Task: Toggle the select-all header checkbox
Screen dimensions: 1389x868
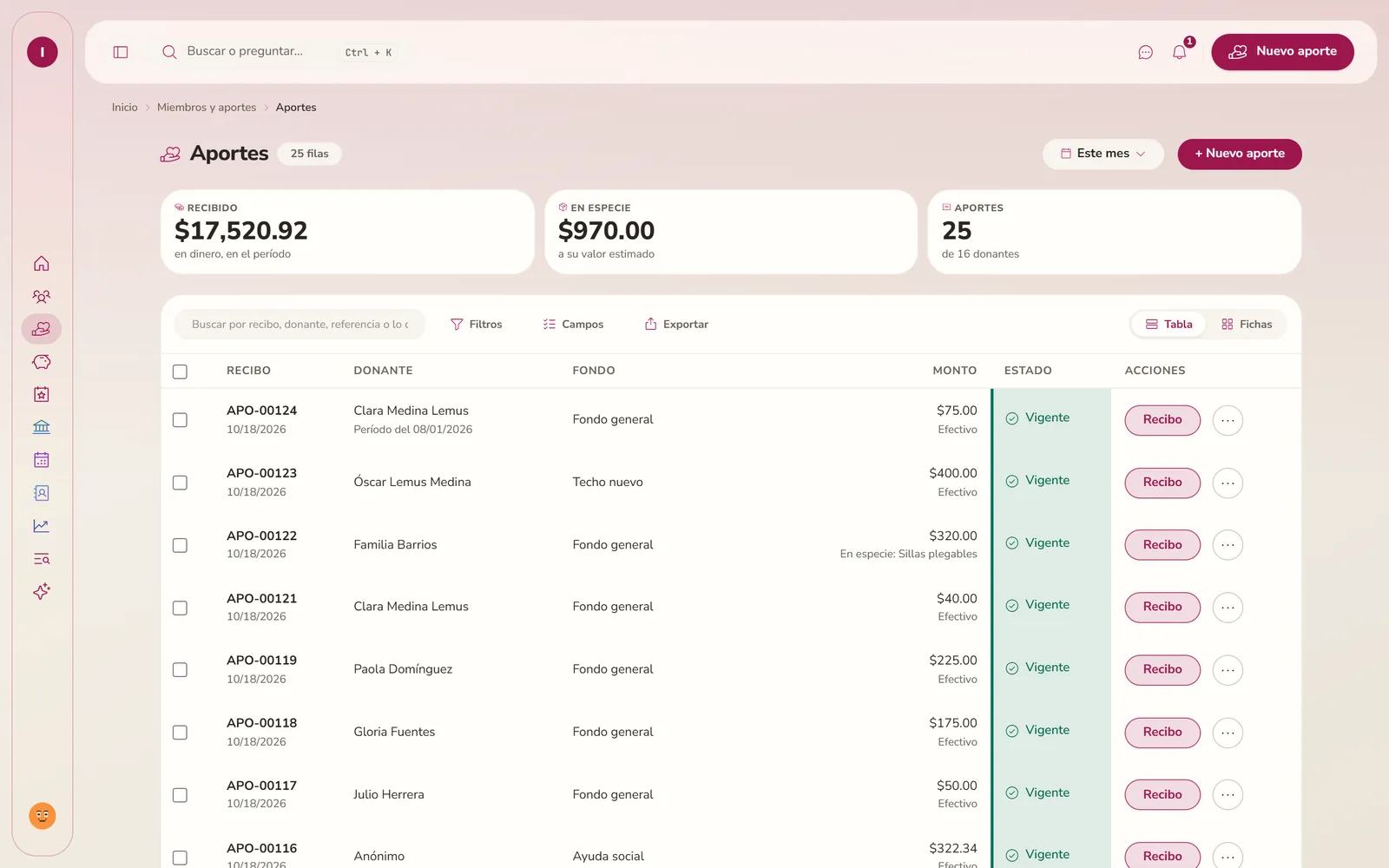Action: pyautogui.click(x=180, y=372)
